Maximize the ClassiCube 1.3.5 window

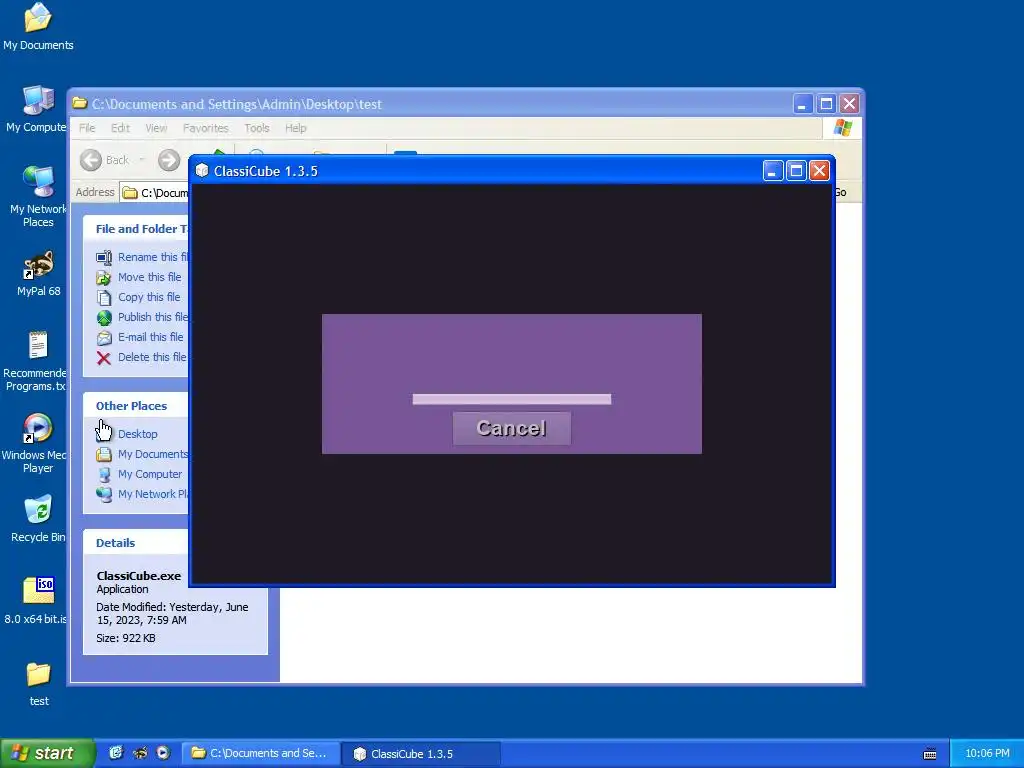coord(795,171)
